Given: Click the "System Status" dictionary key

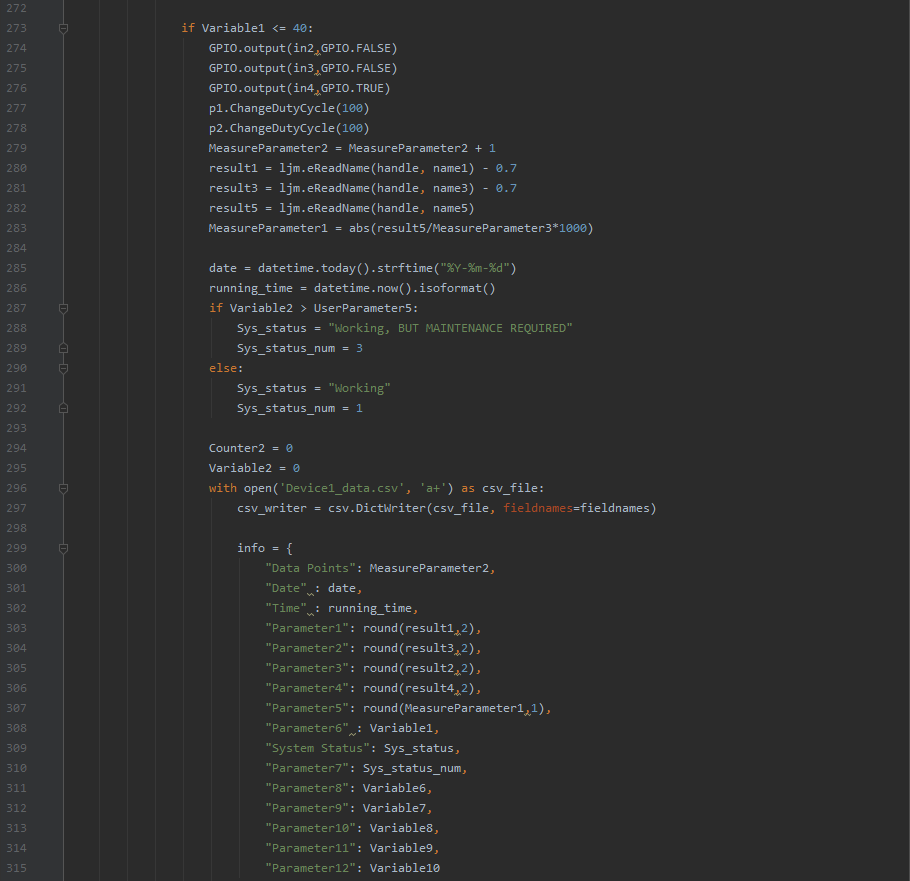Looking at the screenshot, I should (x=317, y=749).
